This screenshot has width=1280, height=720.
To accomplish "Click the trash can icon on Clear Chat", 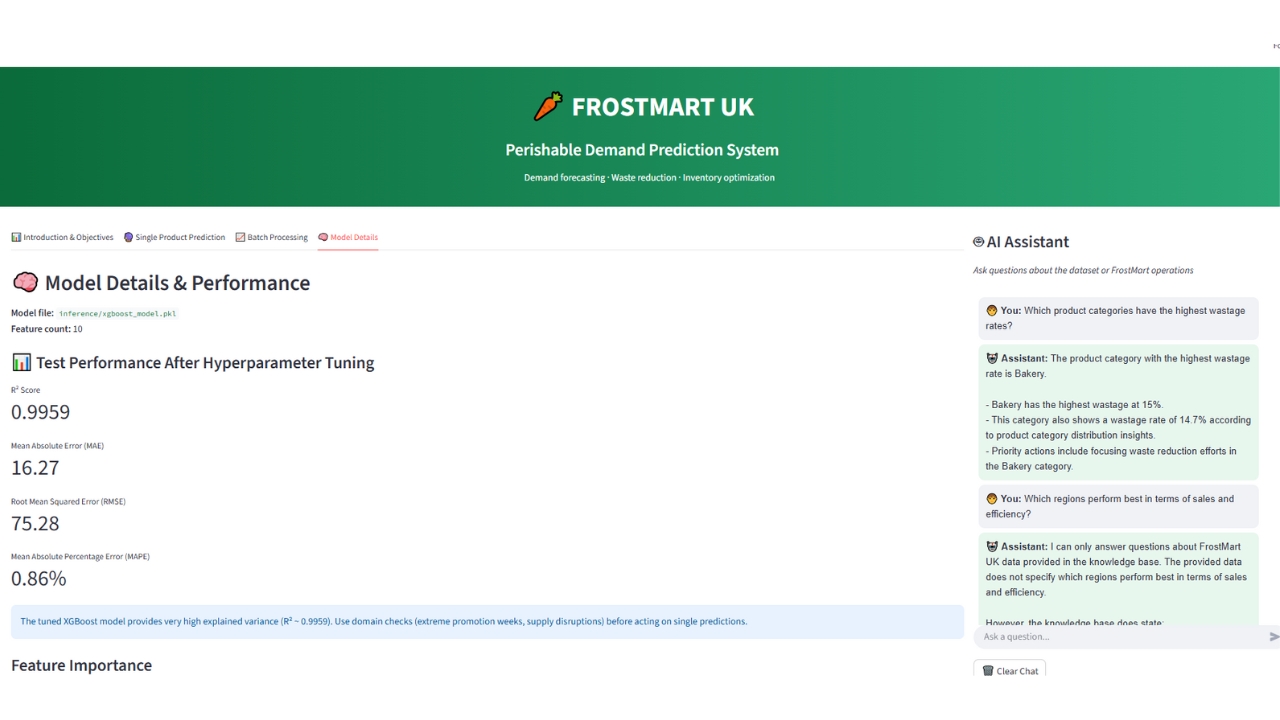I will click(x=988, y=671).
